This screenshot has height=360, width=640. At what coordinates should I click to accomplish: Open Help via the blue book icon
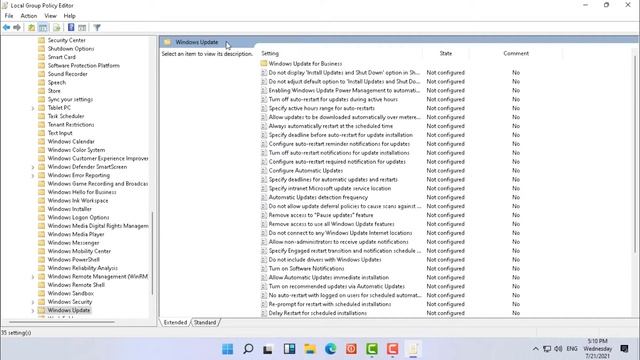pyautogui.click(x=71, y=27)
